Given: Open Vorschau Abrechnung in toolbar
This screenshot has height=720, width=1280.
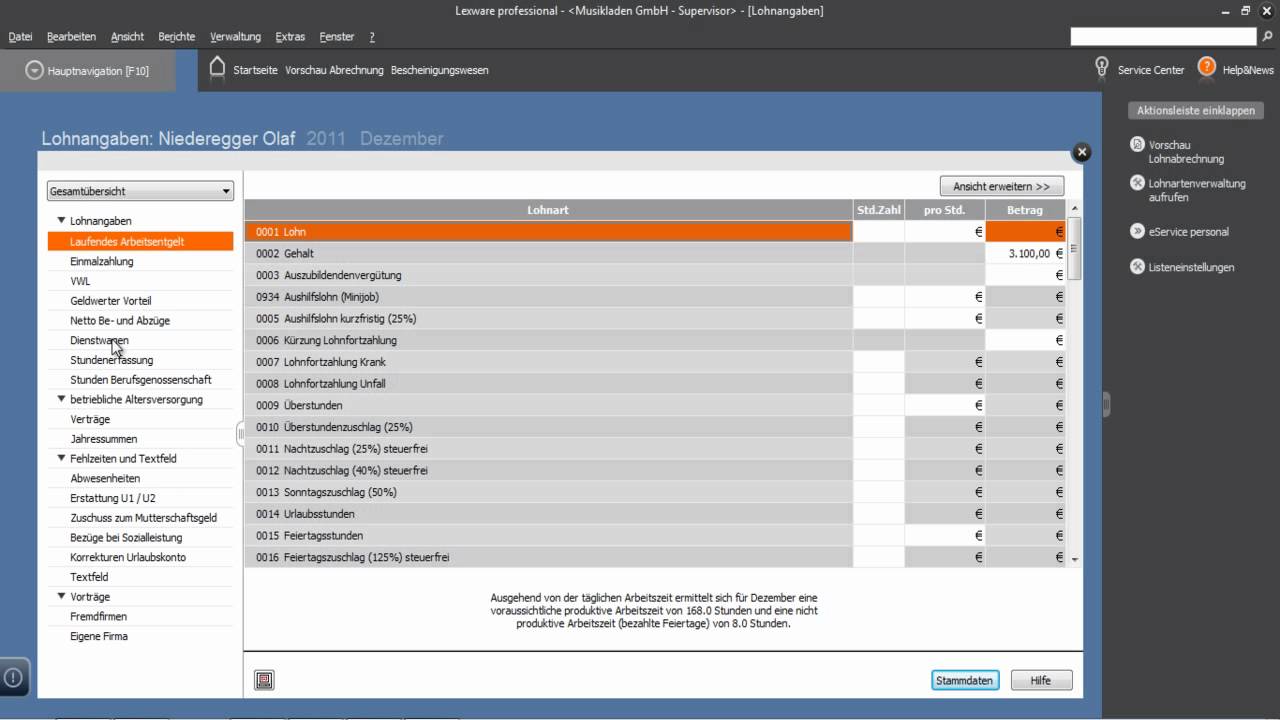Looking at the screenshot, I should pos(334,70).
